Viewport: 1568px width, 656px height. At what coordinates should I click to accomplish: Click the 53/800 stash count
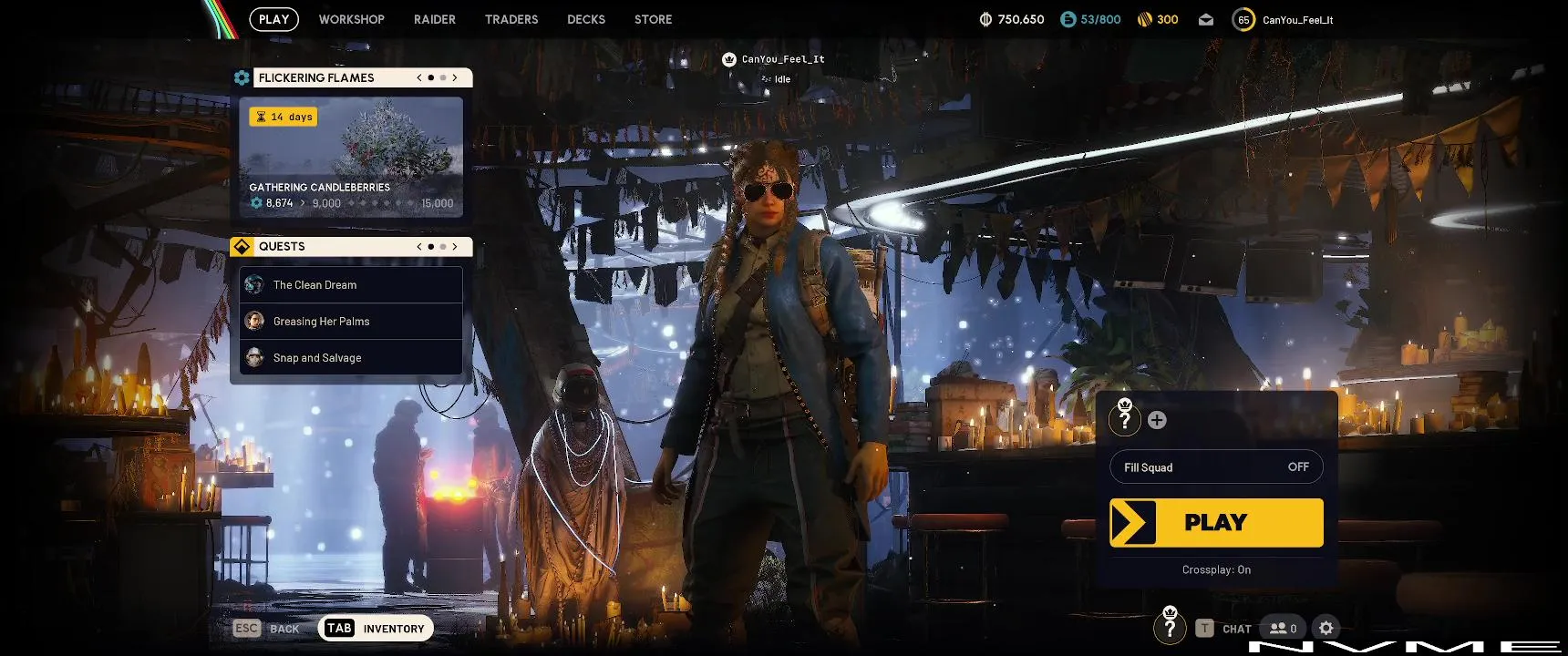tap(1100, 19)
